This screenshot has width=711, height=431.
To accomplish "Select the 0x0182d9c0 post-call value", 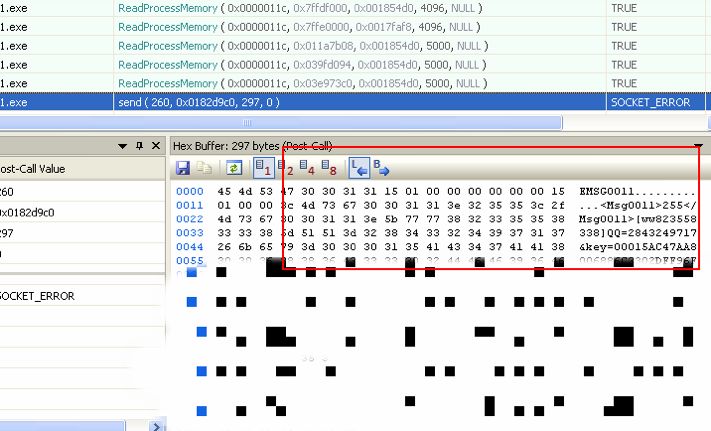I will 27,213.
